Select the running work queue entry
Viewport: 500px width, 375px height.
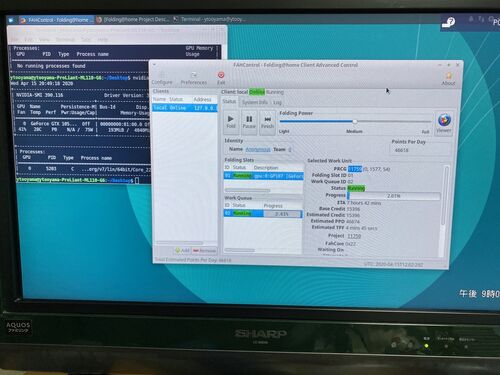263,213
